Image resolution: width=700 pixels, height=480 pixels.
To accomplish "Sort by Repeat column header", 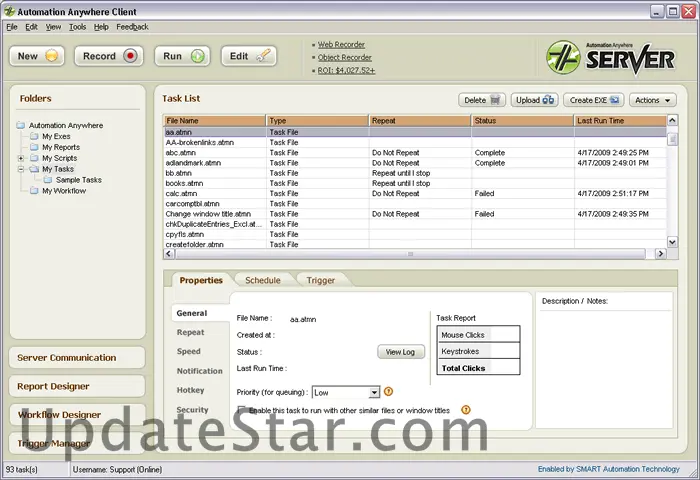I will coord(420,121).
